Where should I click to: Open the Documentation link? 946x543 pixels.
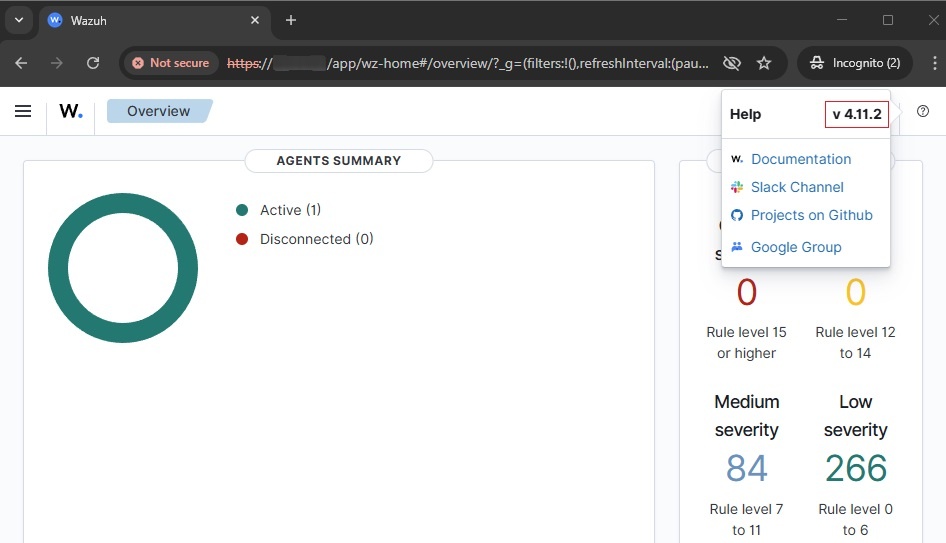pyautogui.click(x=801, y=159)
